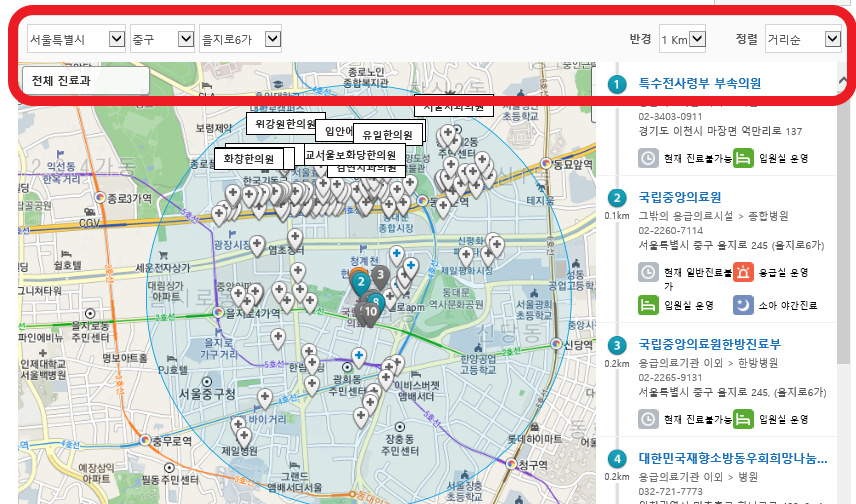The width and height of the screenshot is (856, 504).
Task: Click 유일한의원 map label
Action: click(388, 134)
